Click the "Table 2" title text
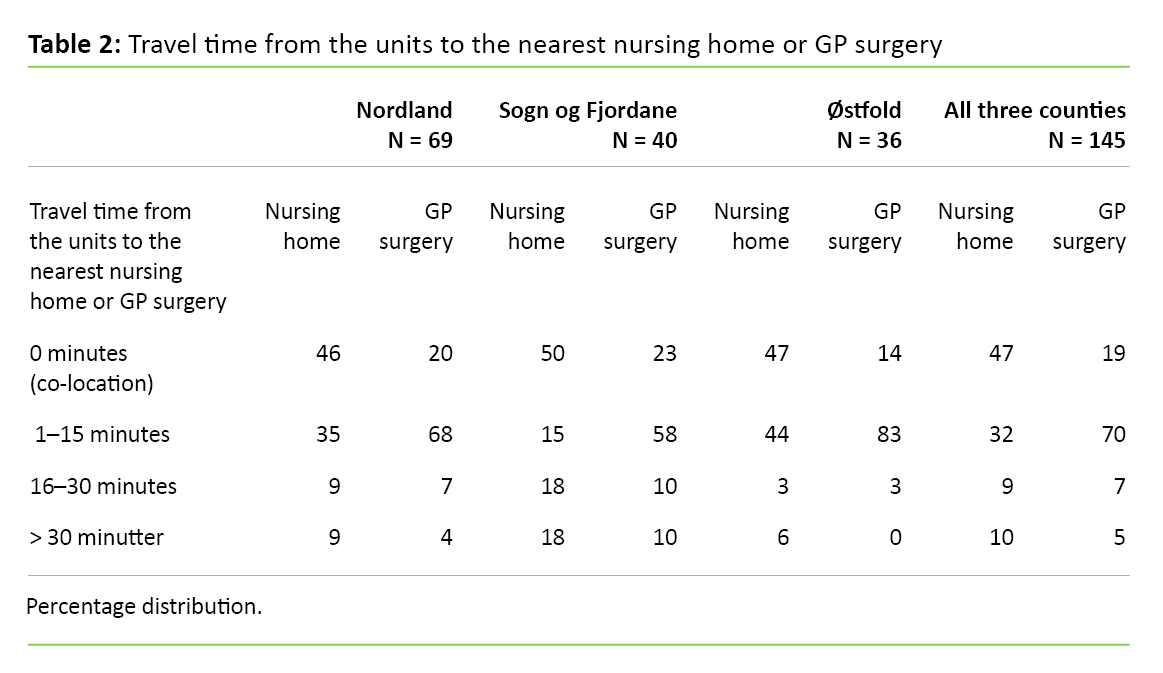 pyautogui.click(x=485, y=45)
